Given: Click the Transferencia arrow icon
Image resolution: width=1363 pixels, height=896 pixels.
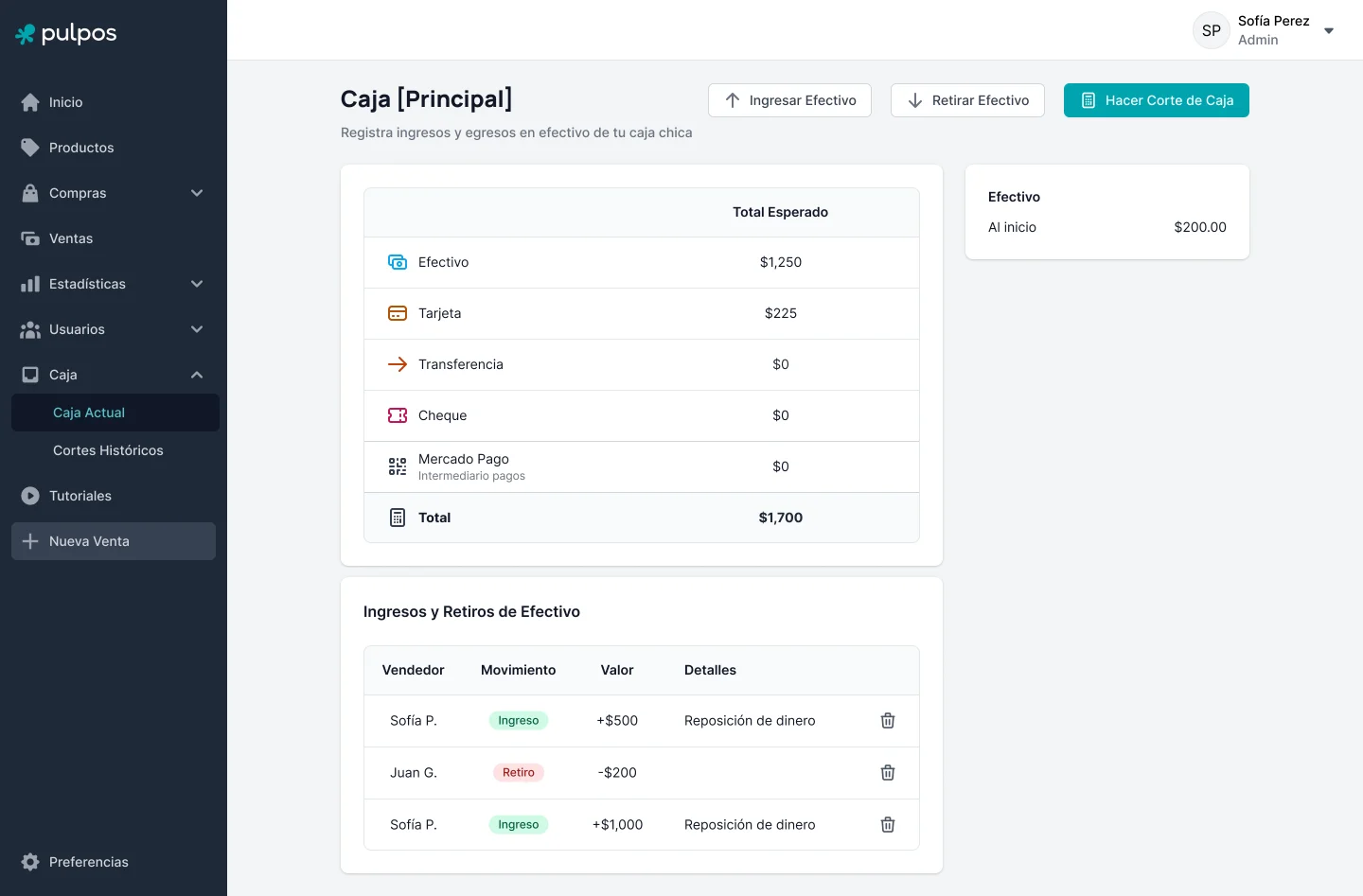Looking at the screenshot, I should pyautogui.click(x=398, y=364).
